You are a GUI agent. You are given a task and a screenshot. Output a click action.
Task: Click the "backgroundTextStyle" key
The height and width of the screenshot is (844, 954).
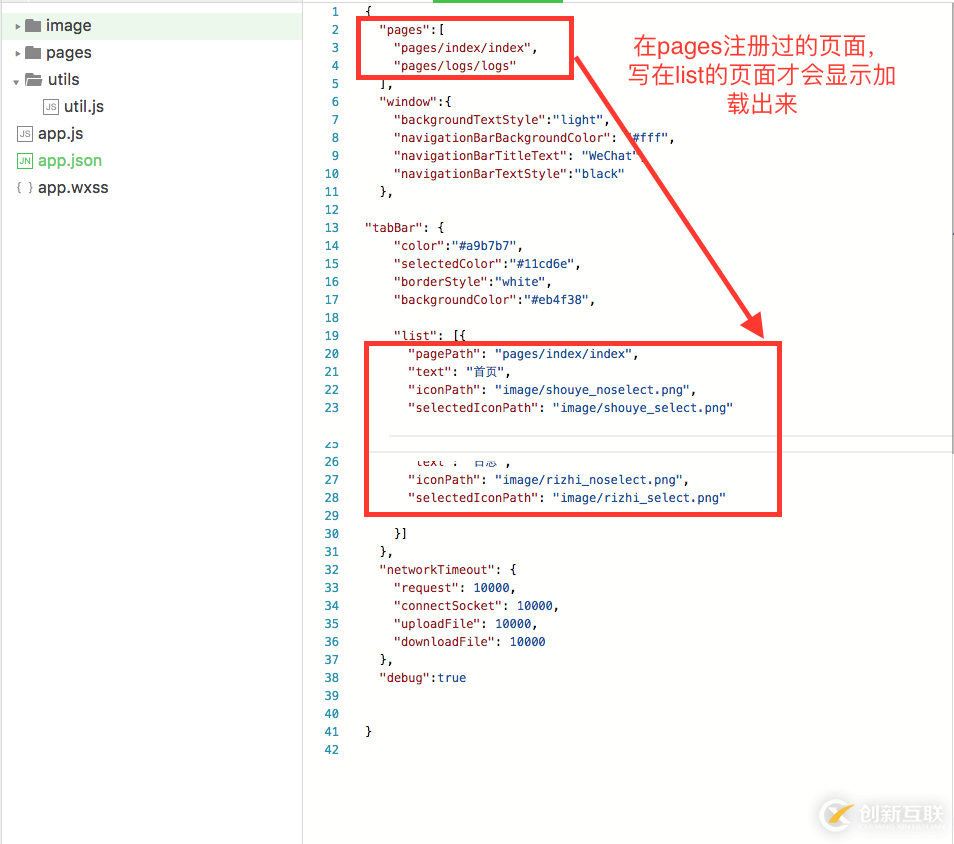pos(469,120)
